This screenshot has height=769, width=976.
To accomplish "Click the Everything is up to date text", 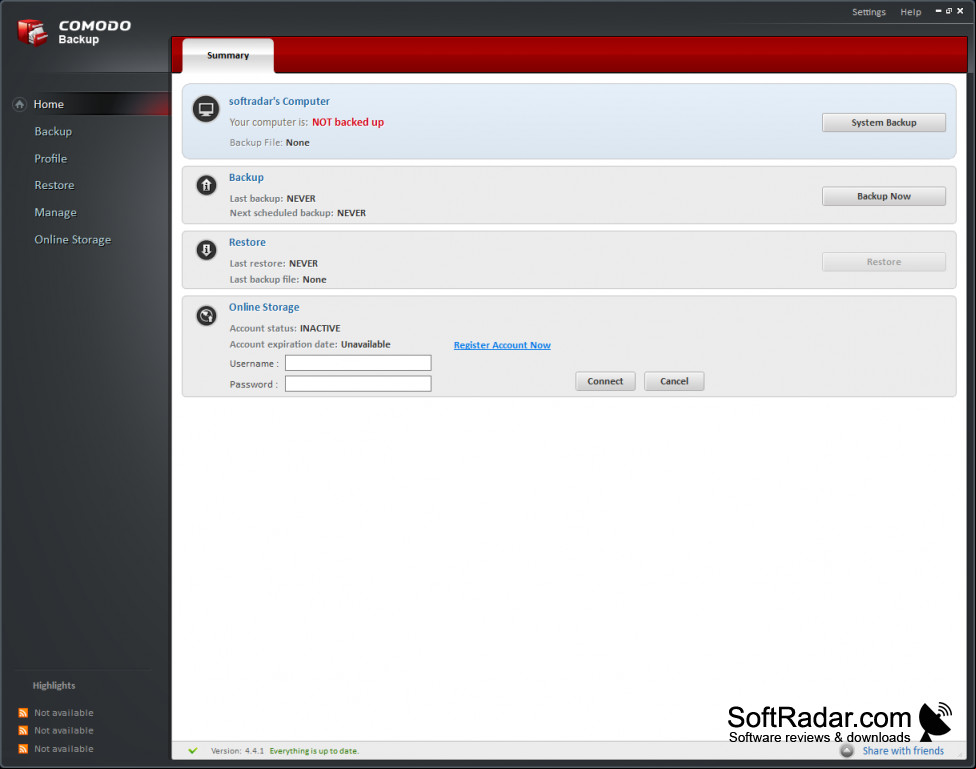I will coord(314,751).
